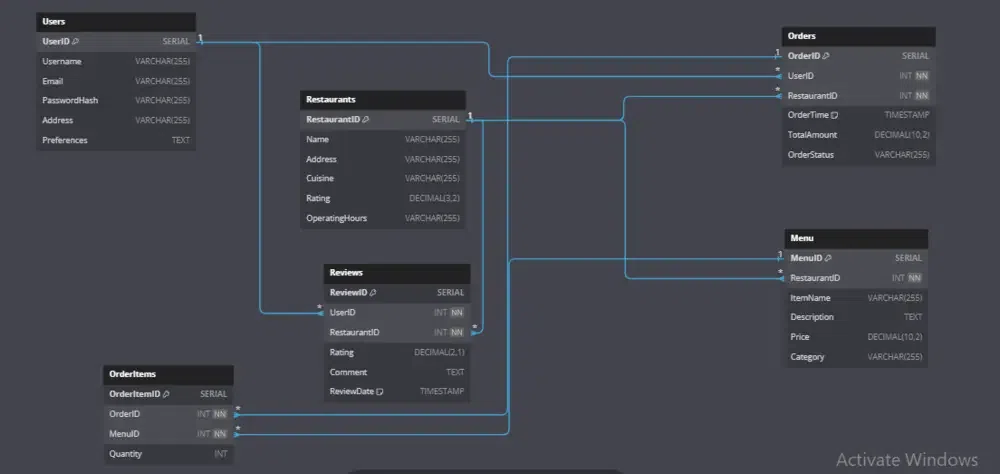The width and height of the screenshot is (1000, 474).
Task: Click the NN badge on Reviews UserID row
Action: pyautogui.click(x=457, y=313)
